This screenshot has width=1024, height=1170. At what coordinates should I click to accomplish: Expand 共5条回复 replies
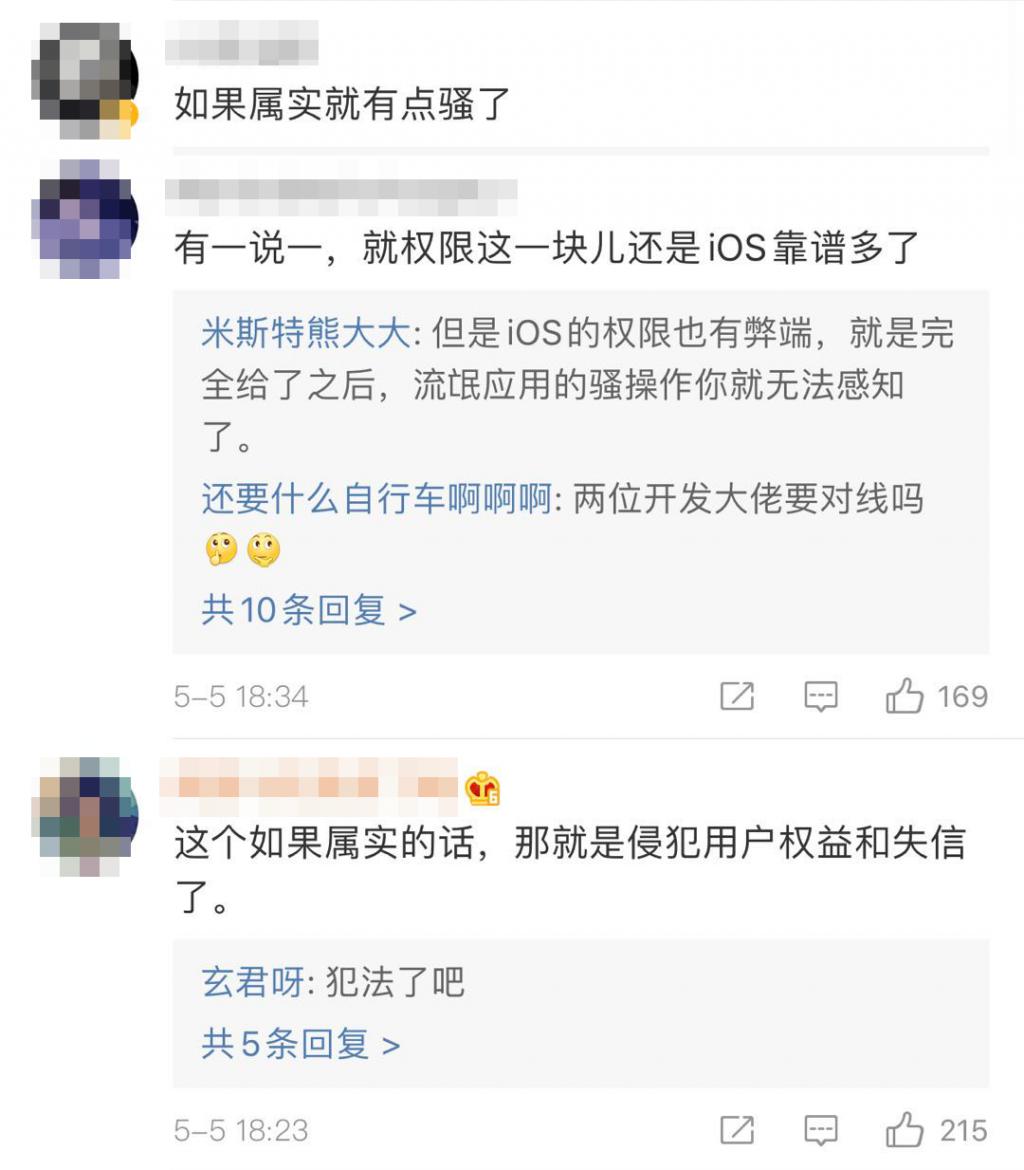coord(301,1043)
